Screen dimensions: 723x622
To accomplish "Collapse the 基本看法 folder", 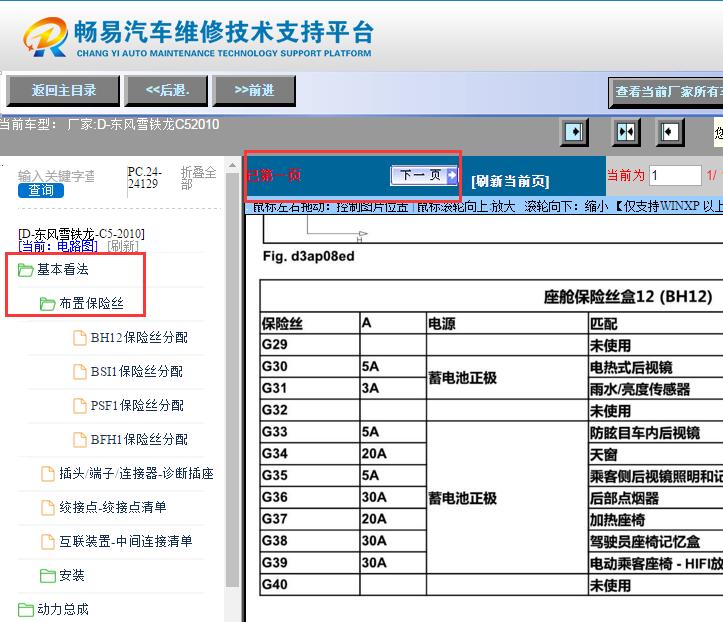I will click(x=63, y=269).
